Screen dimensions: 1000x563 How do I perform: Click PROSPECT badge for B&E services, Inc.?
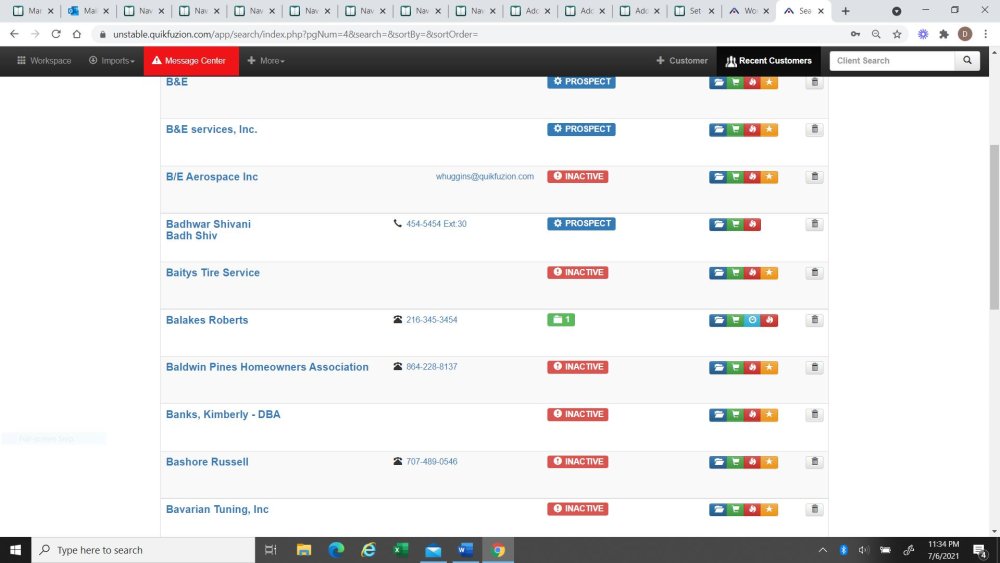[x=581, y=129]
